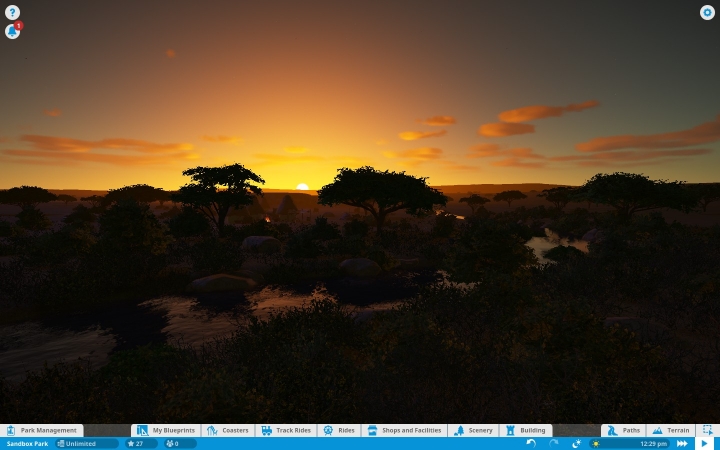Open the multi-select tool icon
The image size is (720, 450).
pos(708,430)
